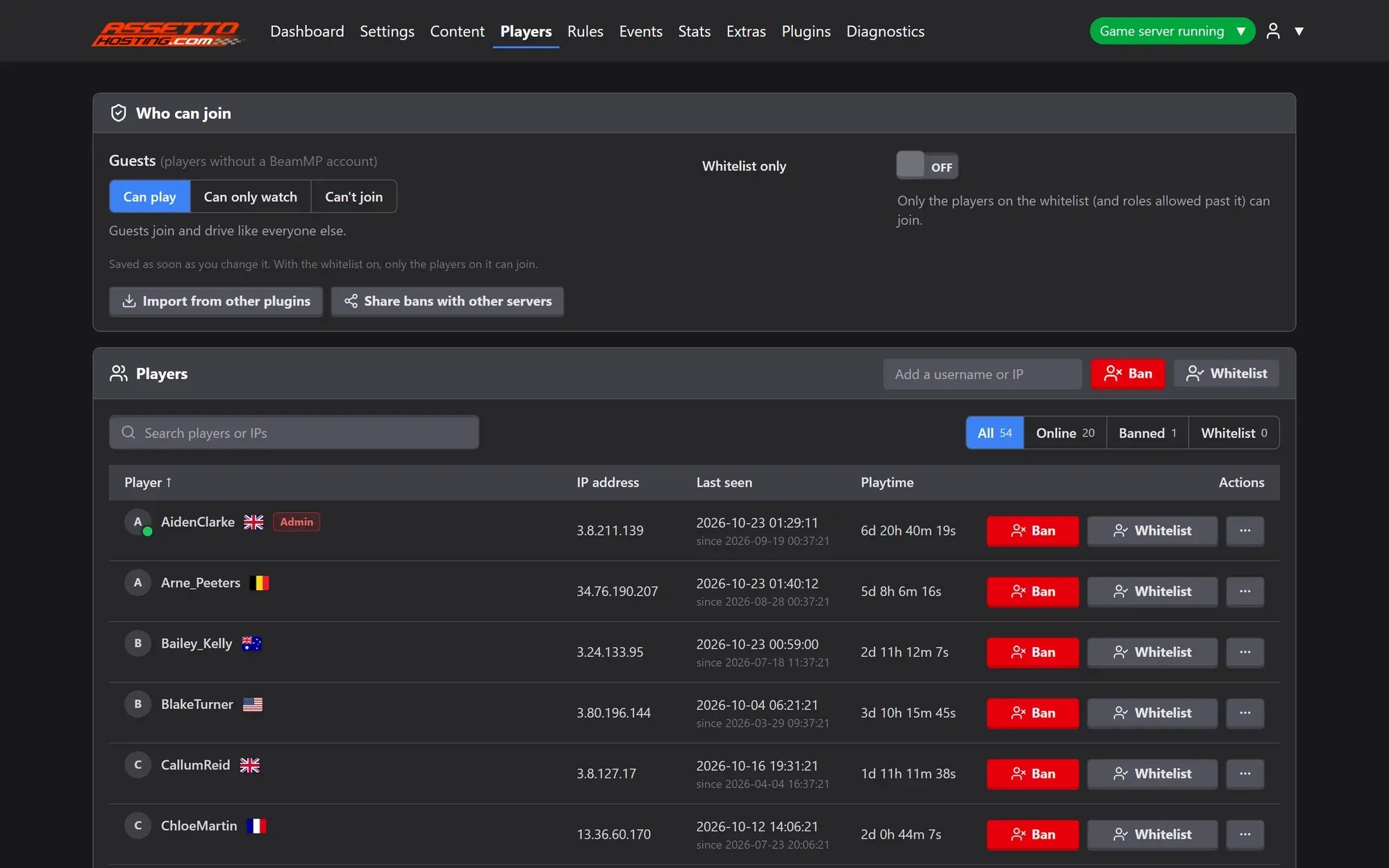Screen dimensions: 1389x868
Task: Open more actions for Arne_Peeters
Action: click(1245, 592)
